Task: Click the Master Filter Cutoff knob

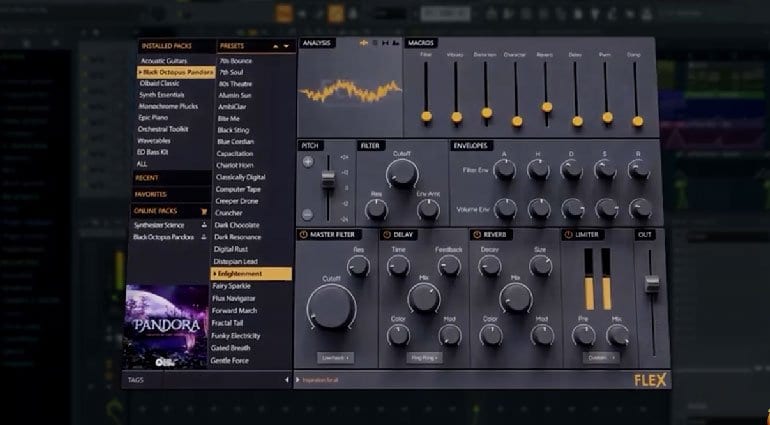Action: point(331,307)
